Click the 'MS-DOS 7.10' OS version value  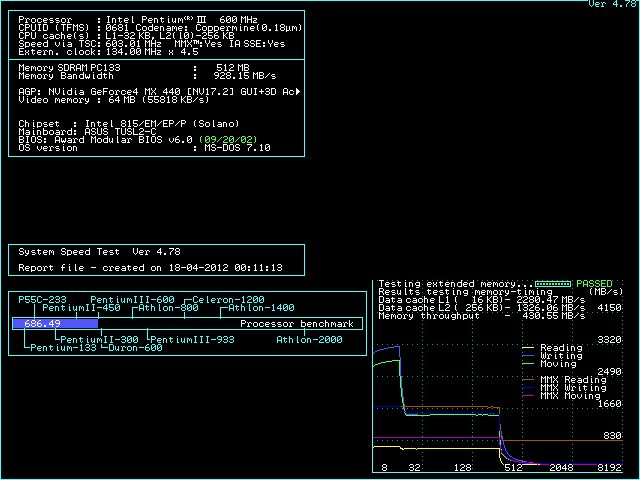(237, 148)
